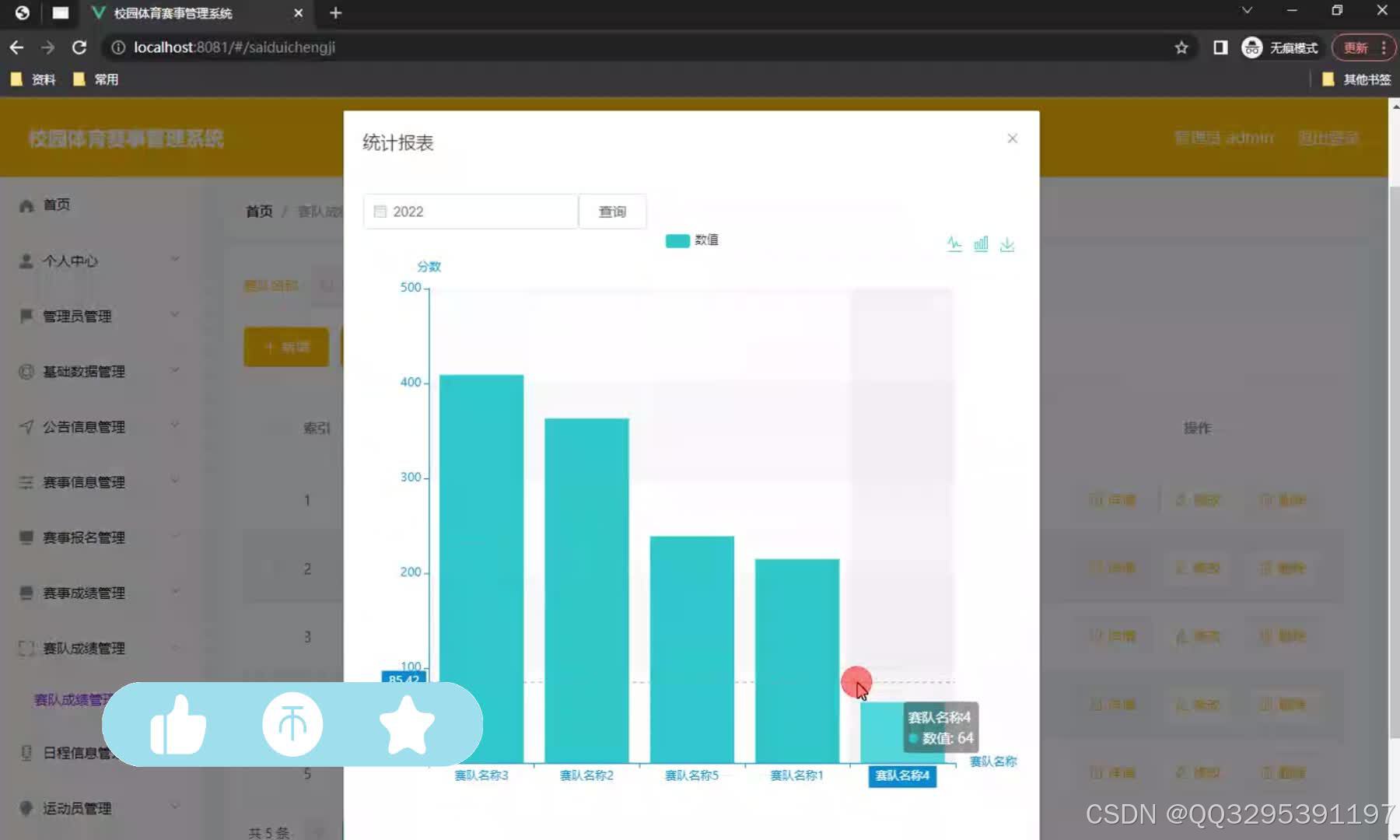Bookmark this page with the star icon
The height and width of the screenshot is (840, 1400).
point(1181,47)
